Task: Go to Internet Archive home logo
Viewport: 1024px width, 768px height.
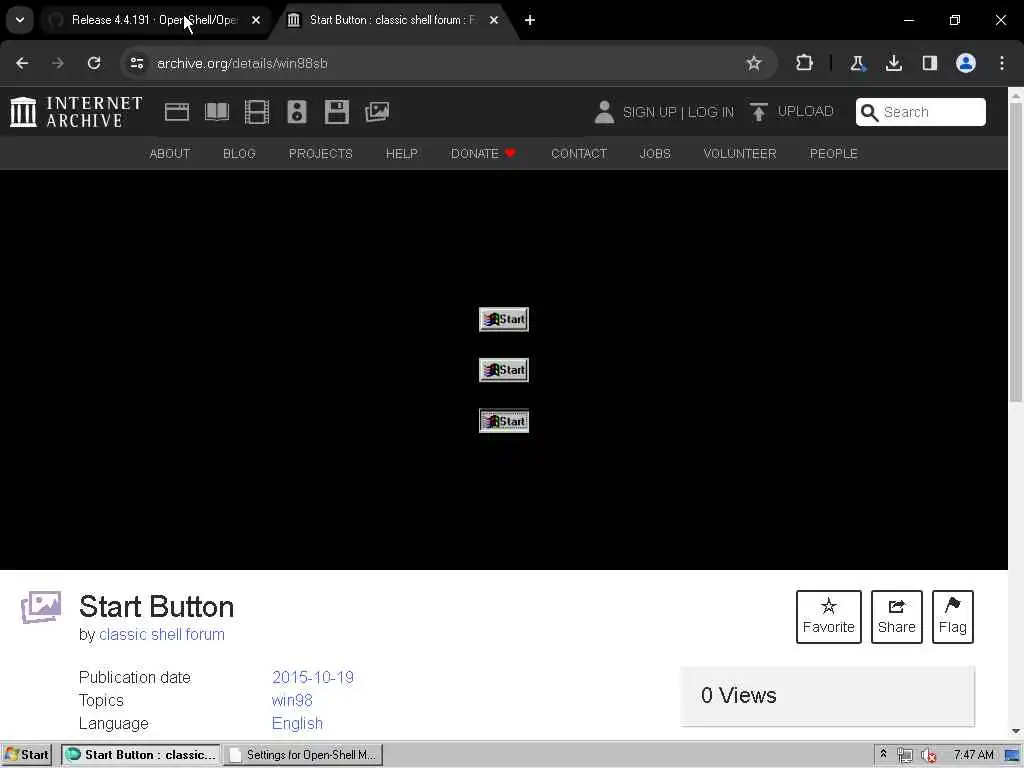Action: click(x=76, y=112)
